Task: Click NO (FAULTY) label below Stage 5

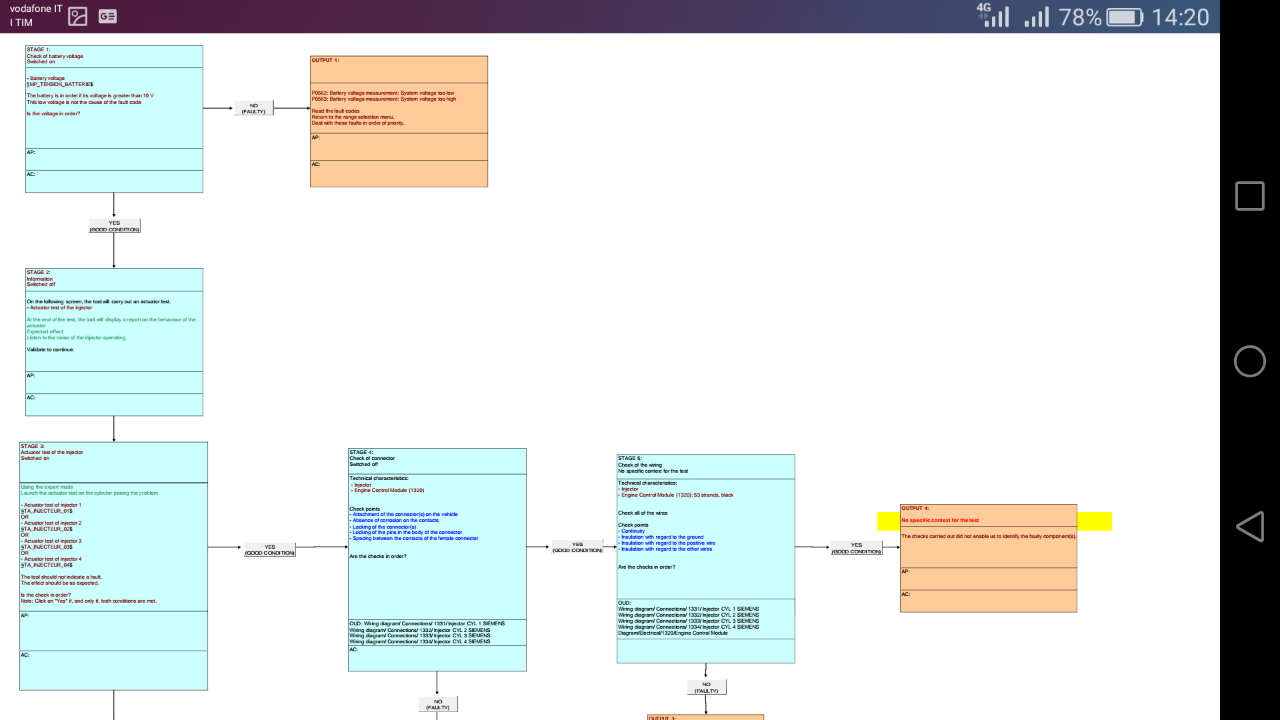Action: point(706,687)
